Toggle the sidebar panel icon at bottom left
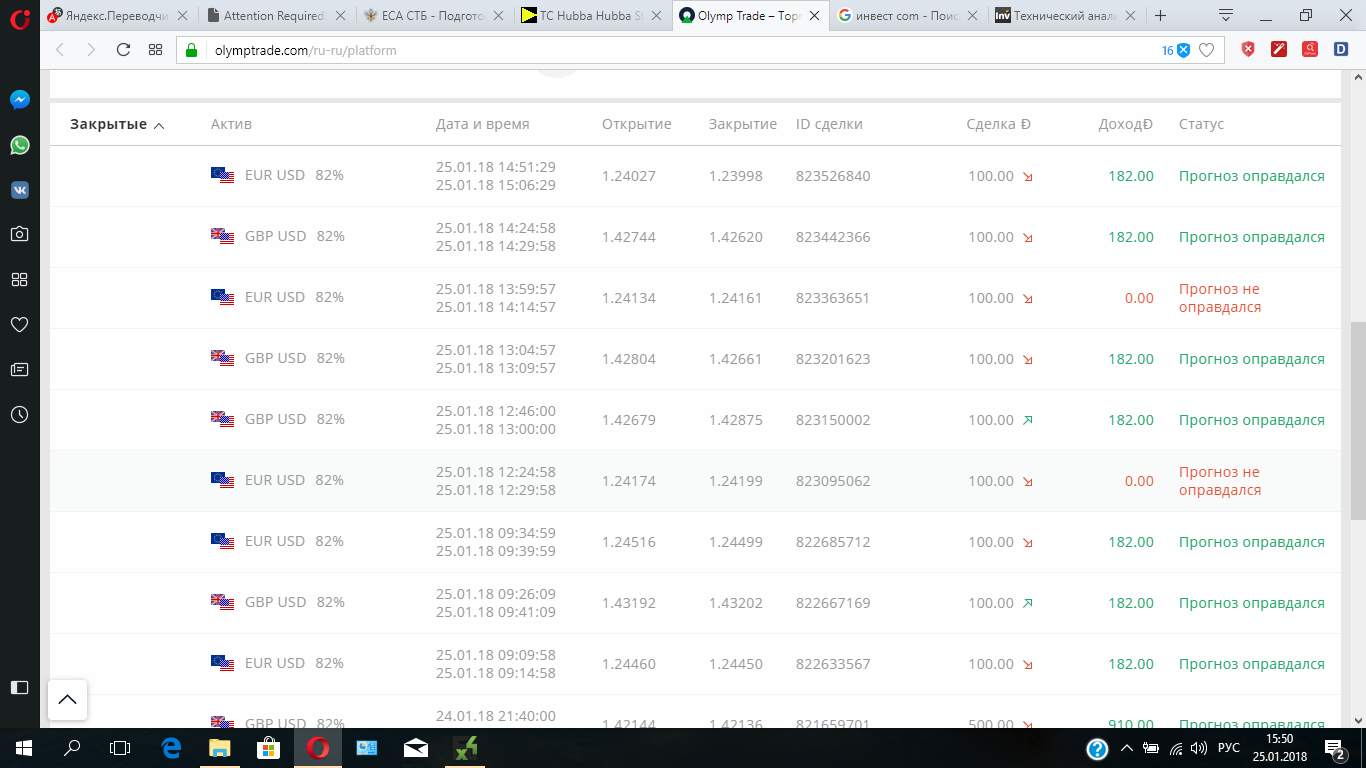The image size is (1366, 768). tap(19, 687)
